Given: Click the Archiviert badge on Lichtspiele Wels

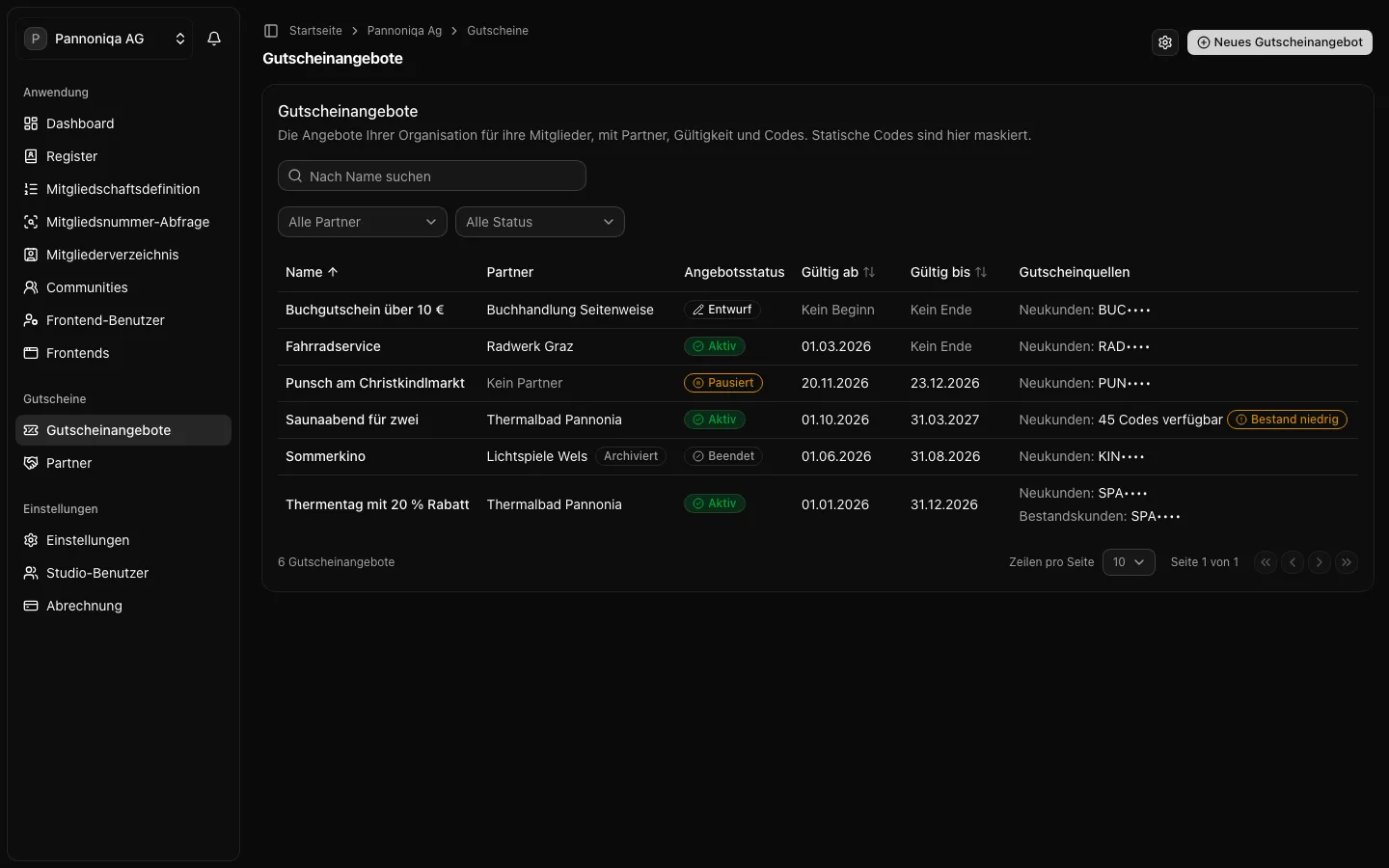Looking at the screenshot, I should (631, 456).
